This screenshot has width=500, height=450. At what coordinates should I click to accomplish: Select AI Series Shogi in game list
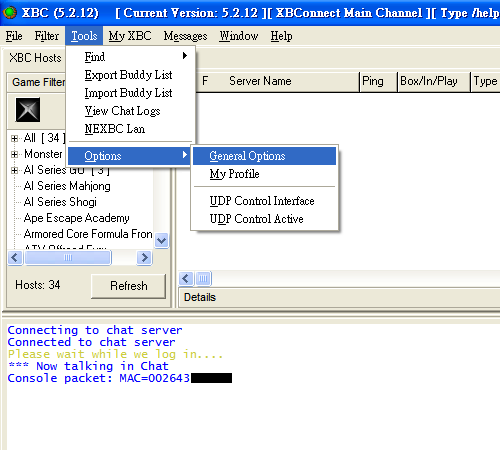[60, 202]
